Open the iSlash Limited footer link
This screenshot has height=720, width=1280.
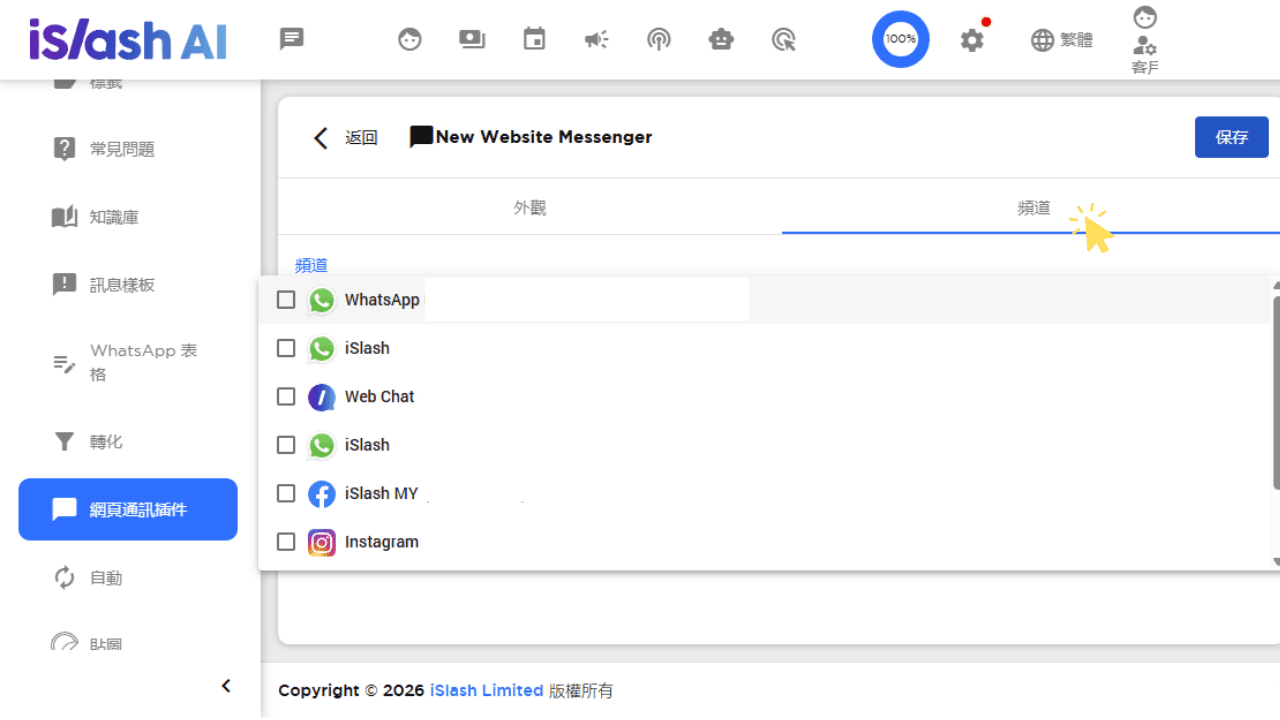(x=487, y=690)
